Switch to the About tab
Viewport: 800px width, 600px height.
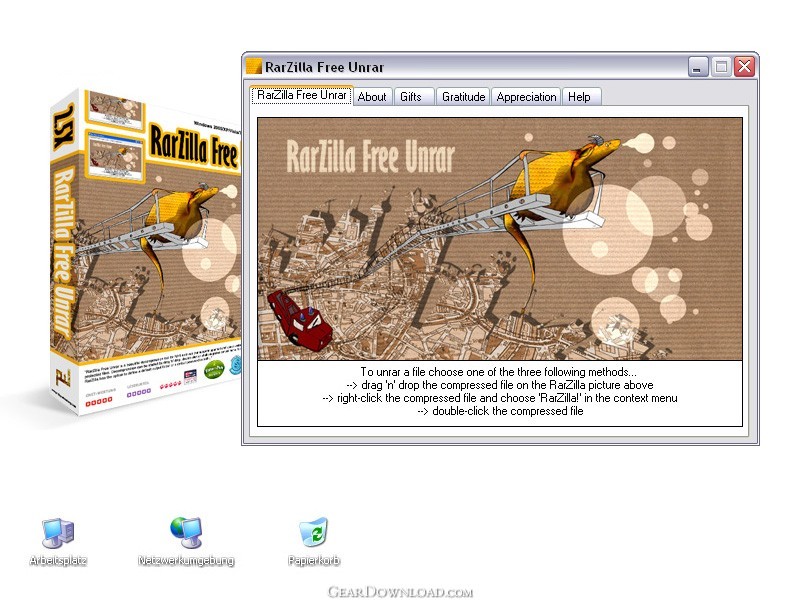point(372,96)
